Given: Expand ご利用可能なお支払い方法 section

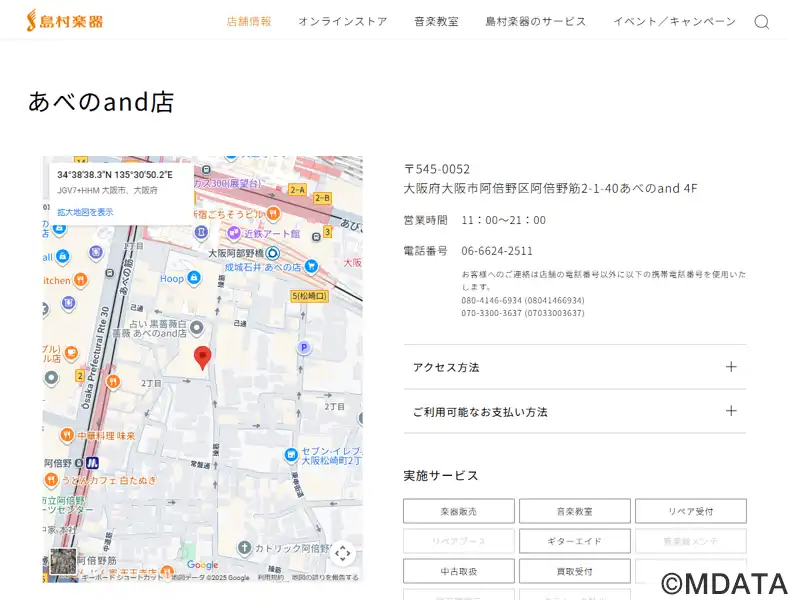Looking at the screenshot, I should 574,411.
